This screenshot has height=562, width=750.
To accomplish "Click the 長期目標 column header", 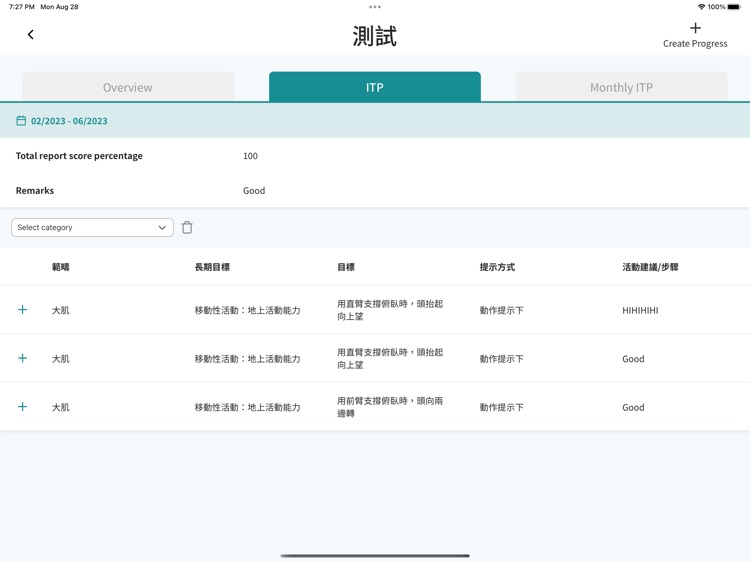I will pyautogui.click(x=212, y=267).
